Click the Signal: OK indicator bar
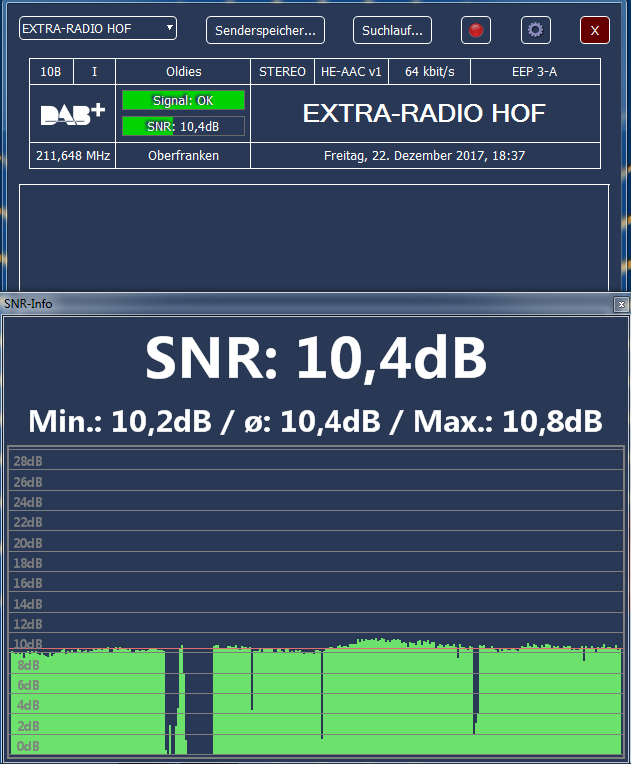Image resolution: width=631 pixels, height=764 pixels. point(183,100)
